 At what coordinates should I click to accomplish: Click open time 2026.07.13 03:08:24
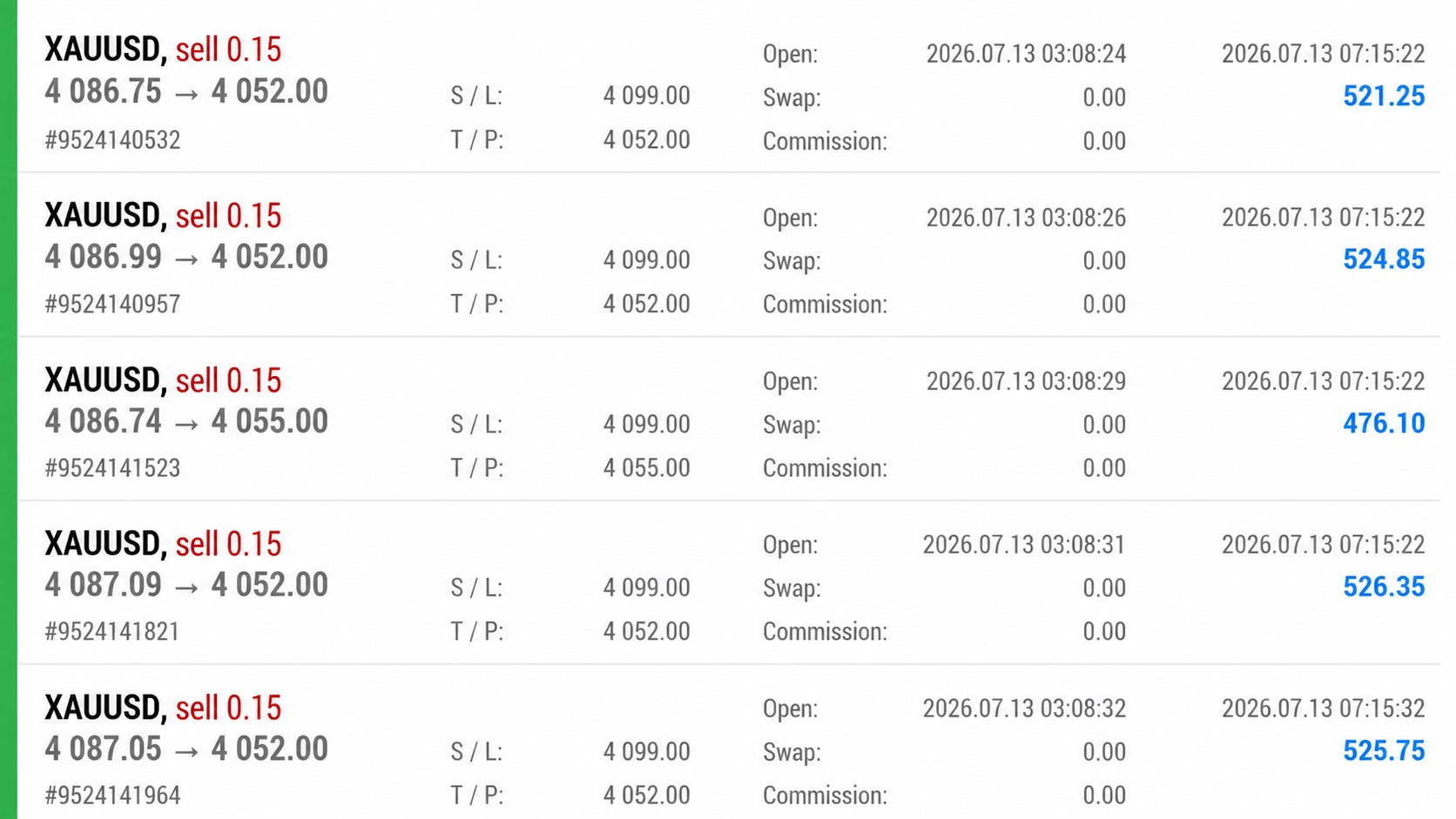pos(1026,54)
